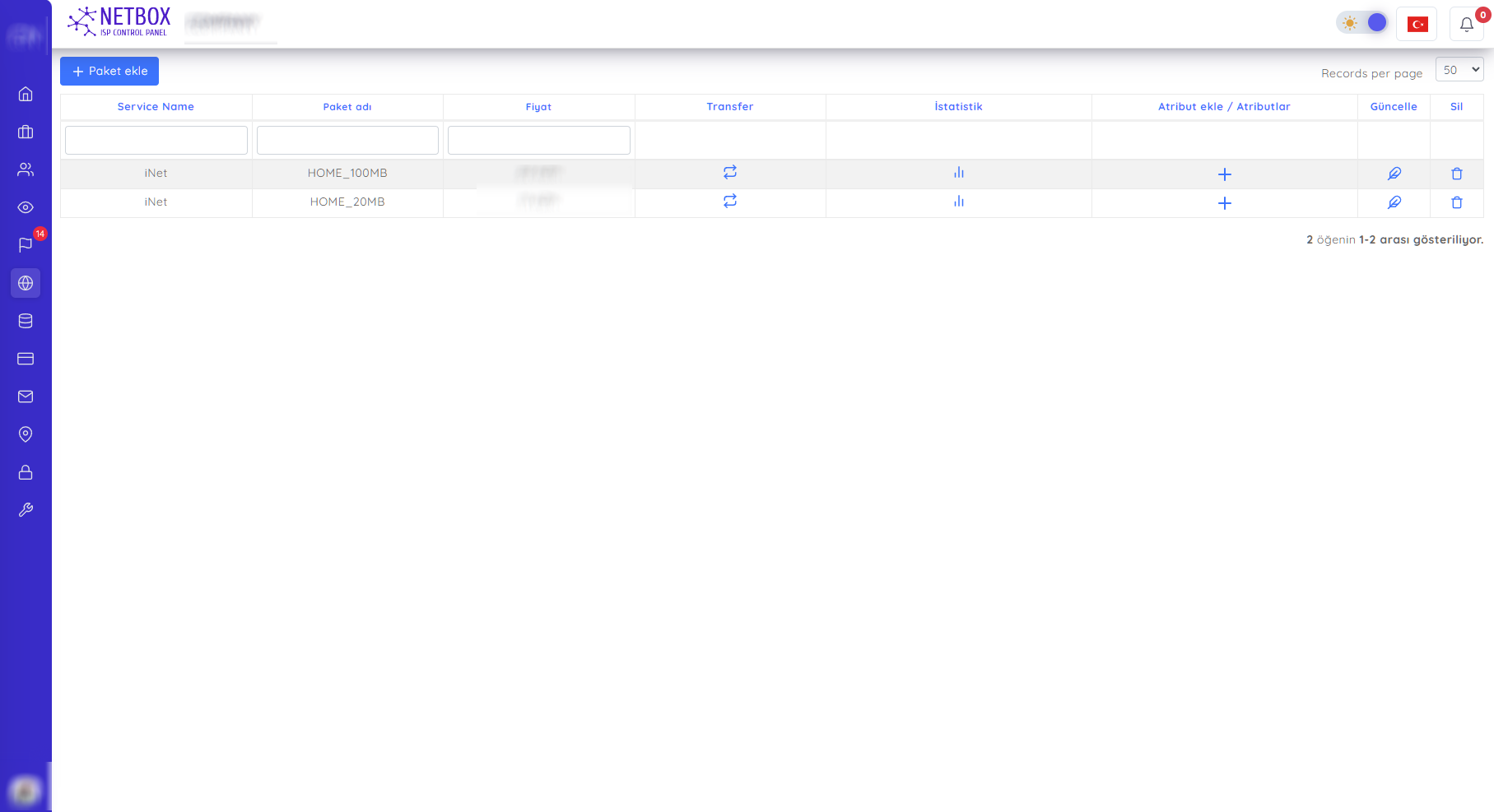Open Turkish flag language selector

1417,25
